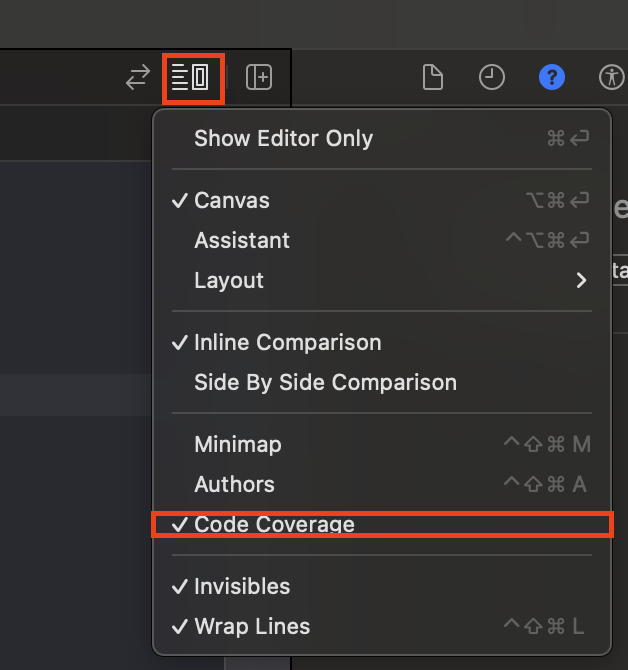The image size is (628, 670).
Task: Toggle the Canvas option off
Action: coord(232,200)
